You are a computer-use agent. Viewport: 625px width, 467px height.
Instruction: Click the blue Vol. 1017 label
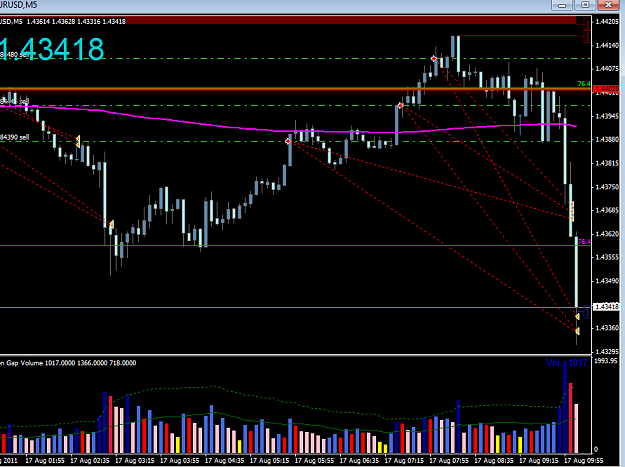(x=566, y=363)
